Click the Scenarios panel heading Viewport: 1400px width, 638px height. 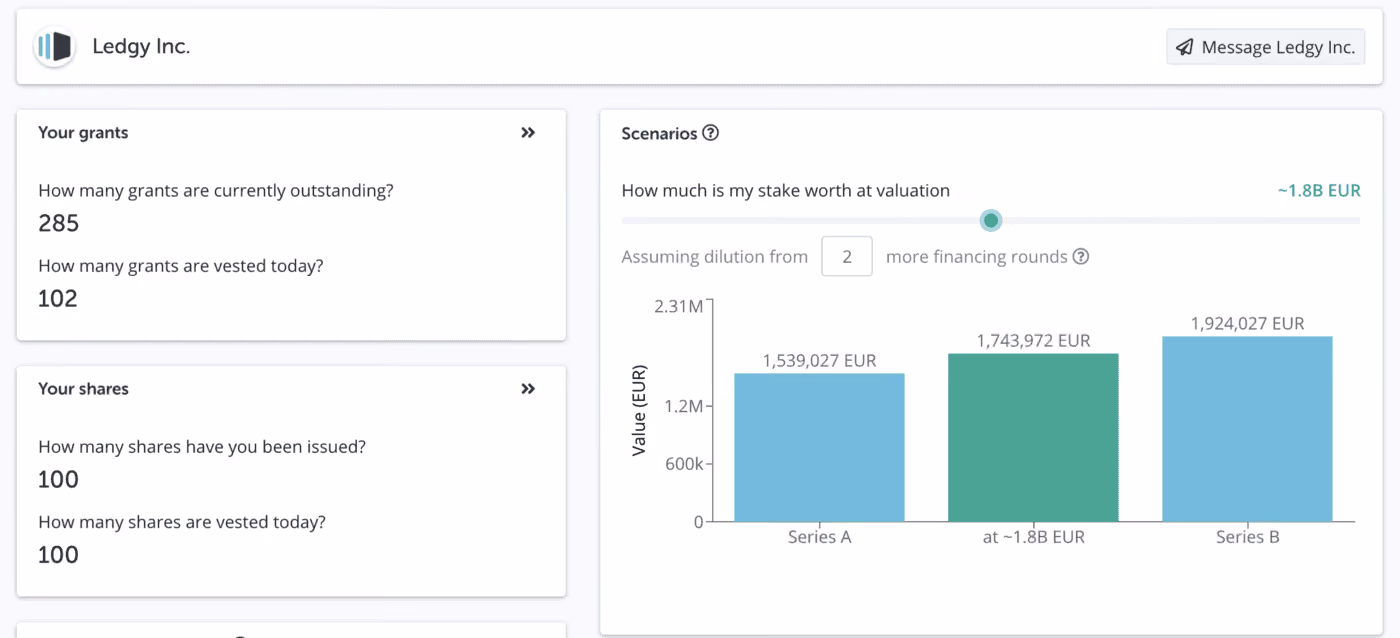(659, 133)
